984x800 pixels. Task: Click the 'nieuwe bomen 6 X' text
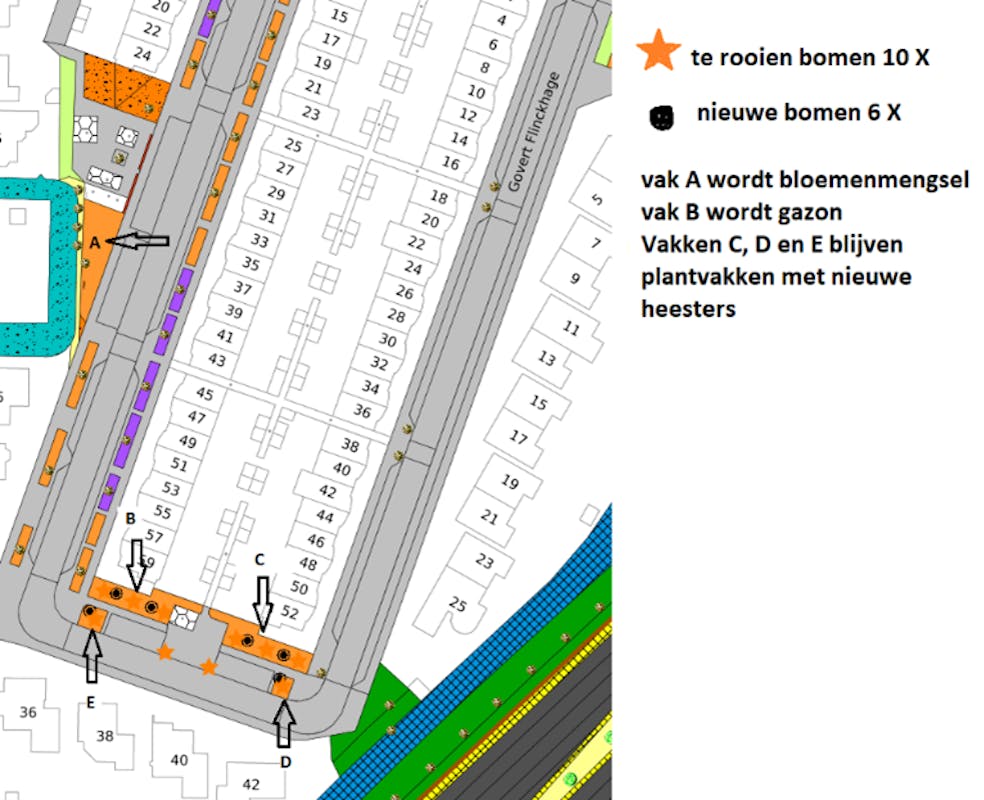(798, 113)
